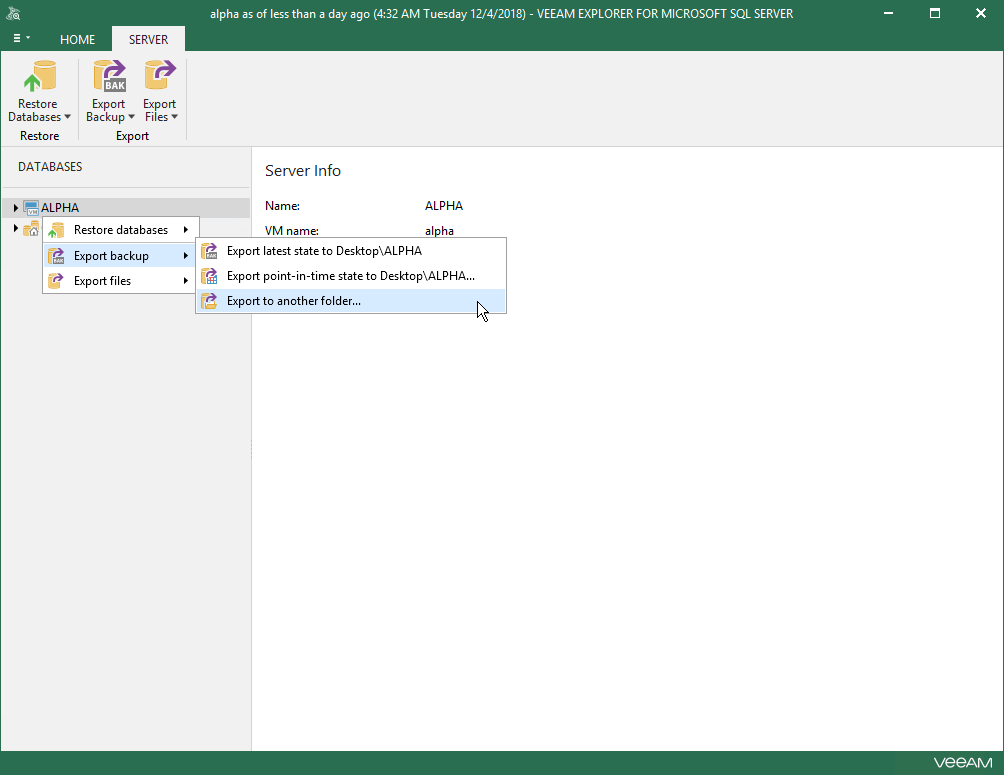Click the Export Backup BAK ribbon icon
The width and height of the screenshot is (1004, 775).
click(x=109, y=77)
